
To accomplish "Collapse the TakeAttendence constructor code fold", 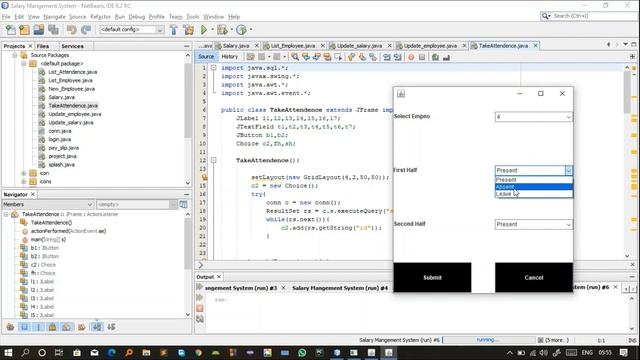I will (213, 160).
